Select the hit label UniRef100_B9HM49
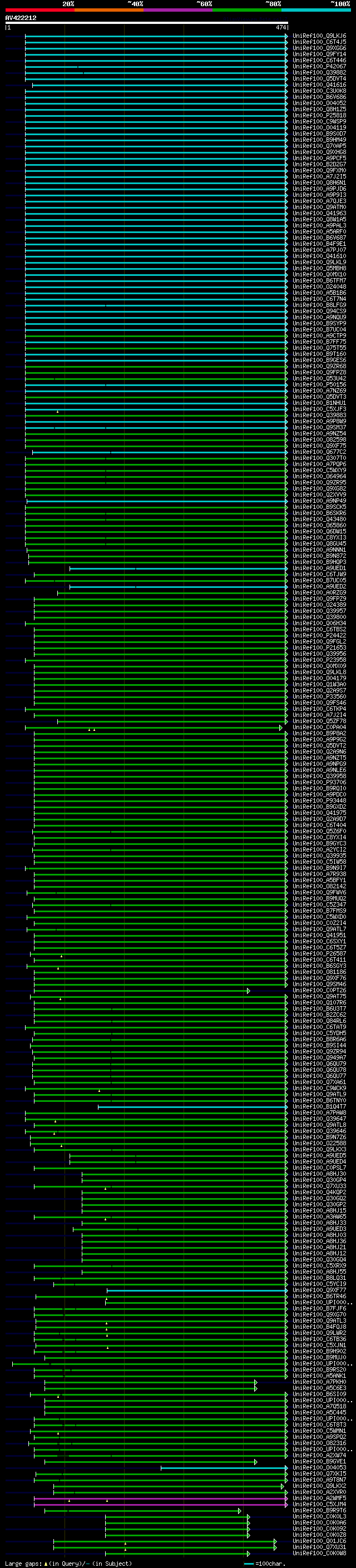 tap(319, 140)
